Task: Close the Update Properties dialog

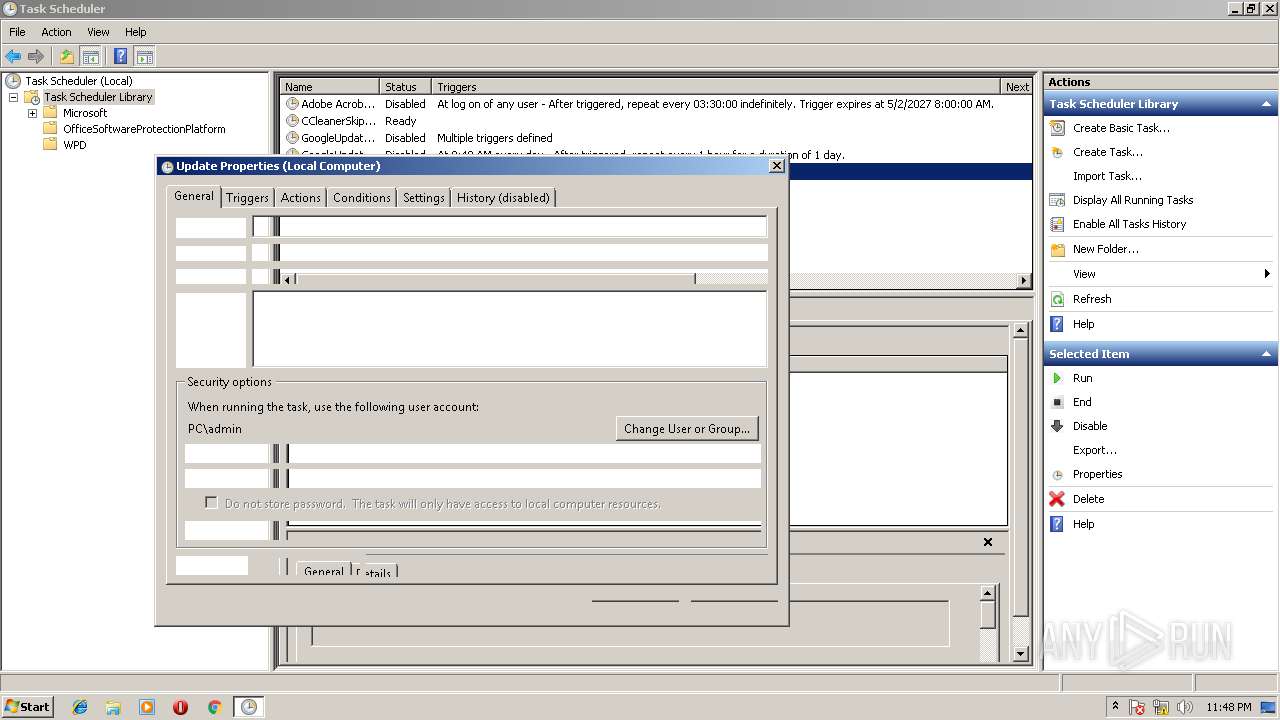Action: point(777,166)
